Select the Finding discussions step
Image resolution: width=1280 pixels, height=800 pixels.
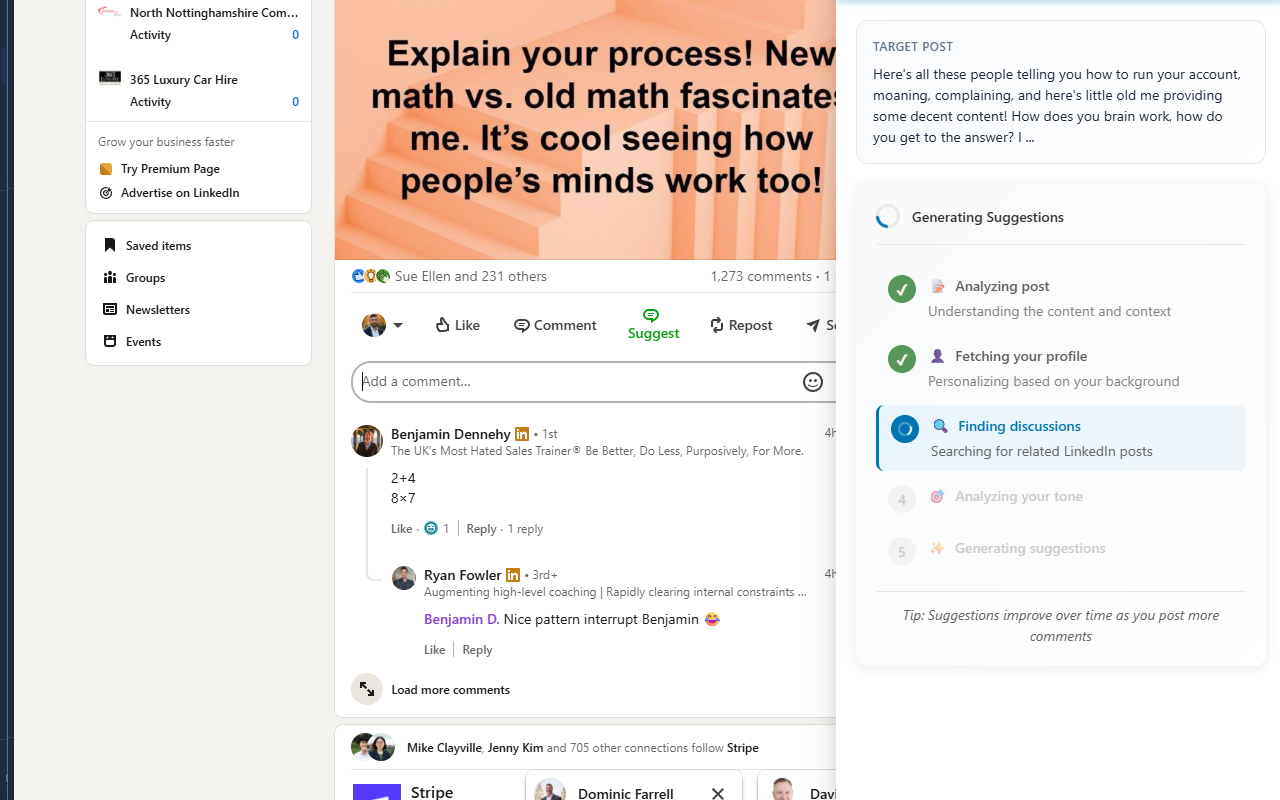[x=1061, y=438]
